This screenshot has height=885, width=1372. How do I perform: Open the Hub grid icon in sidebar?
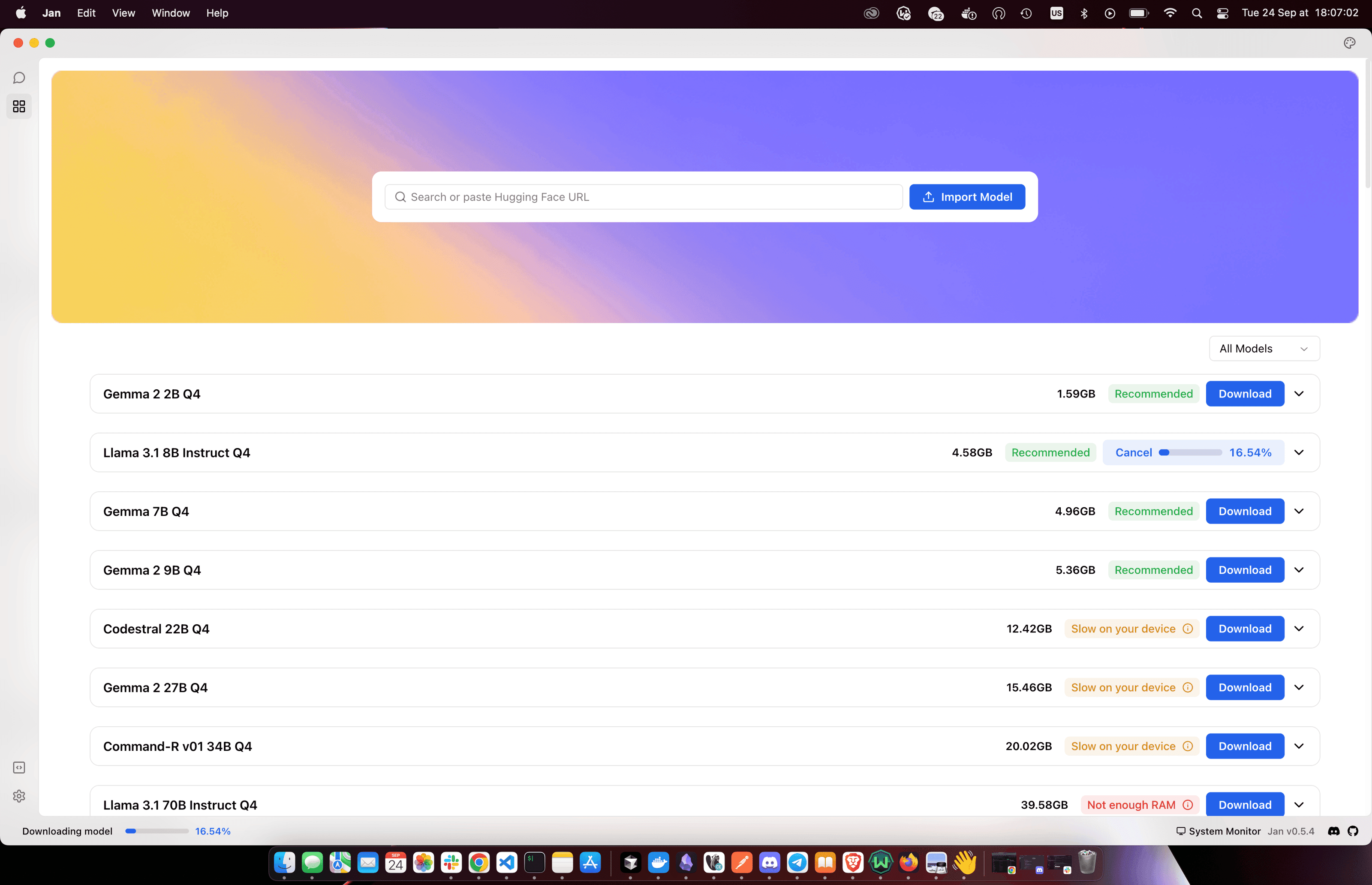click(x=19, y=106)
